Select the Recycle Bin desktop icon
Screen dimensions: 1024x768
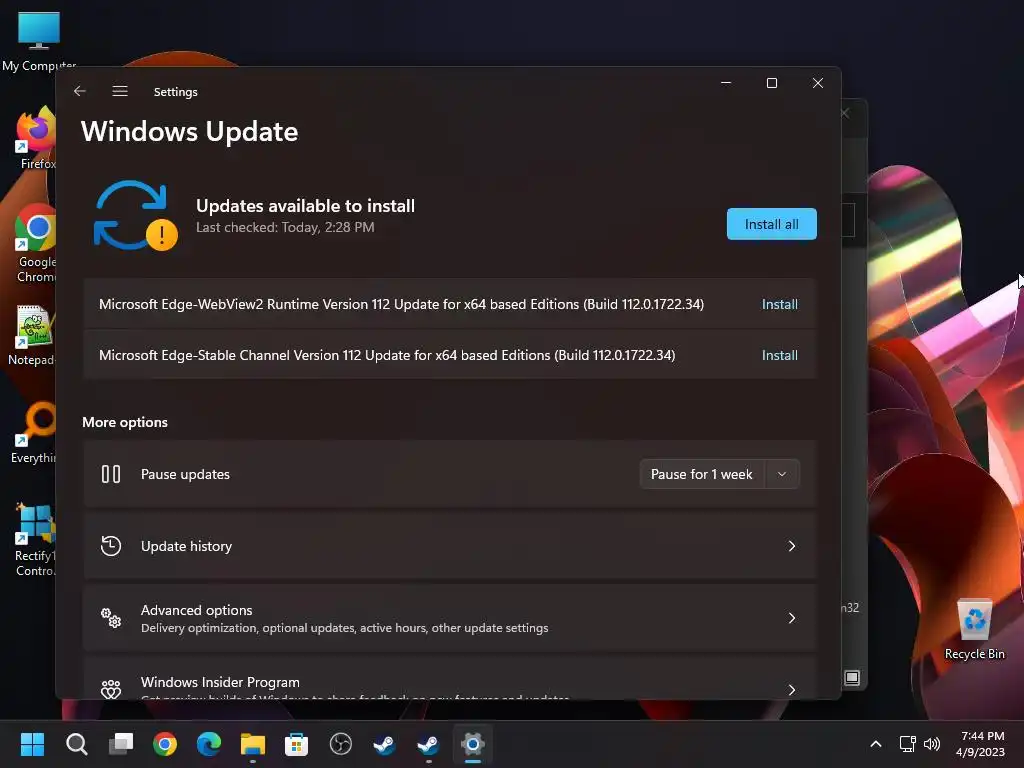974,630
